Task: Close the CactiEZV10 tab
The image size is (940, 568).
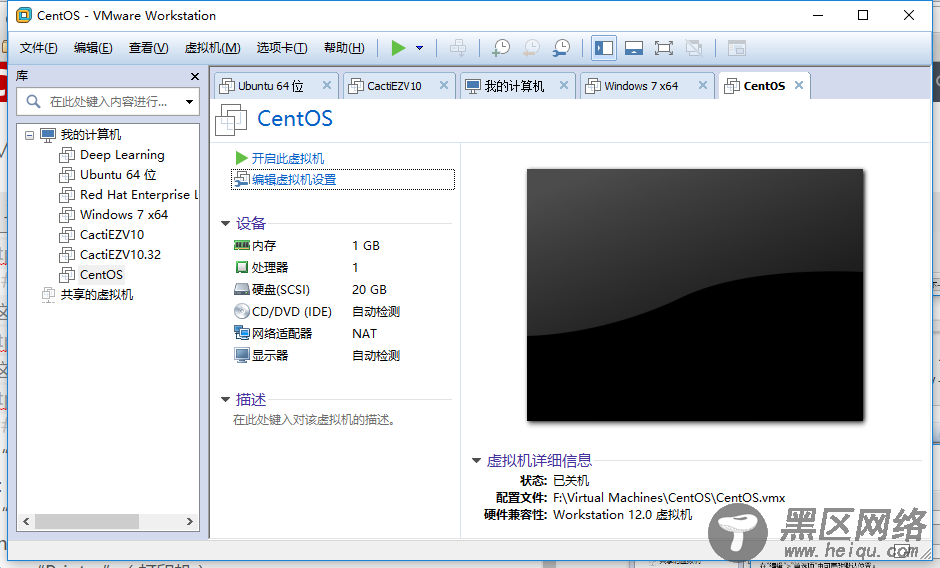Action: [444, 85]
